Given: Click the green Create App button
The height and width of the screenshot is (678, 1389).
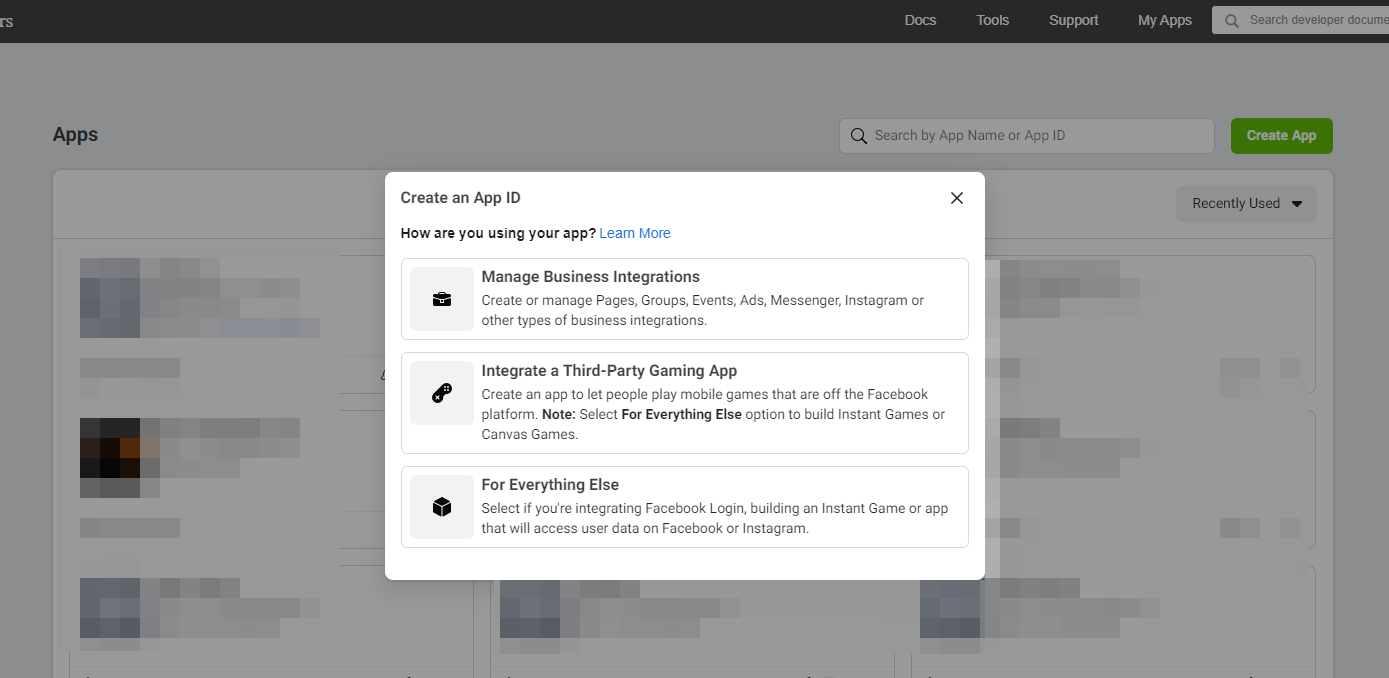Looking at the screenshot, I should pyautogui.click(x=1282, y=136).
